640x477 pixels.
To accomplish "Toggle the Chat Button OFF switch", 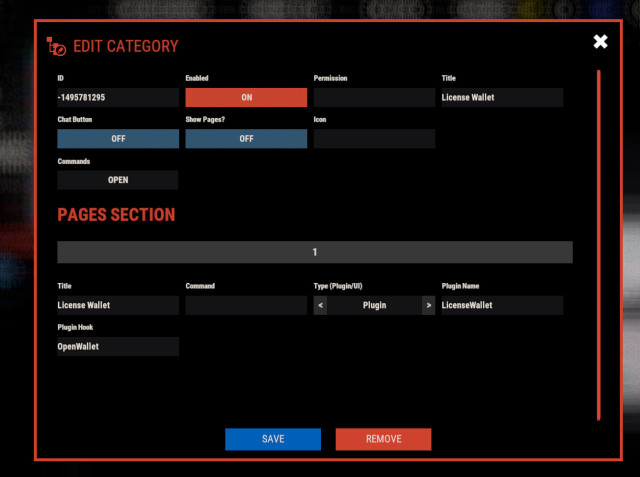I will tap(118, 139).
